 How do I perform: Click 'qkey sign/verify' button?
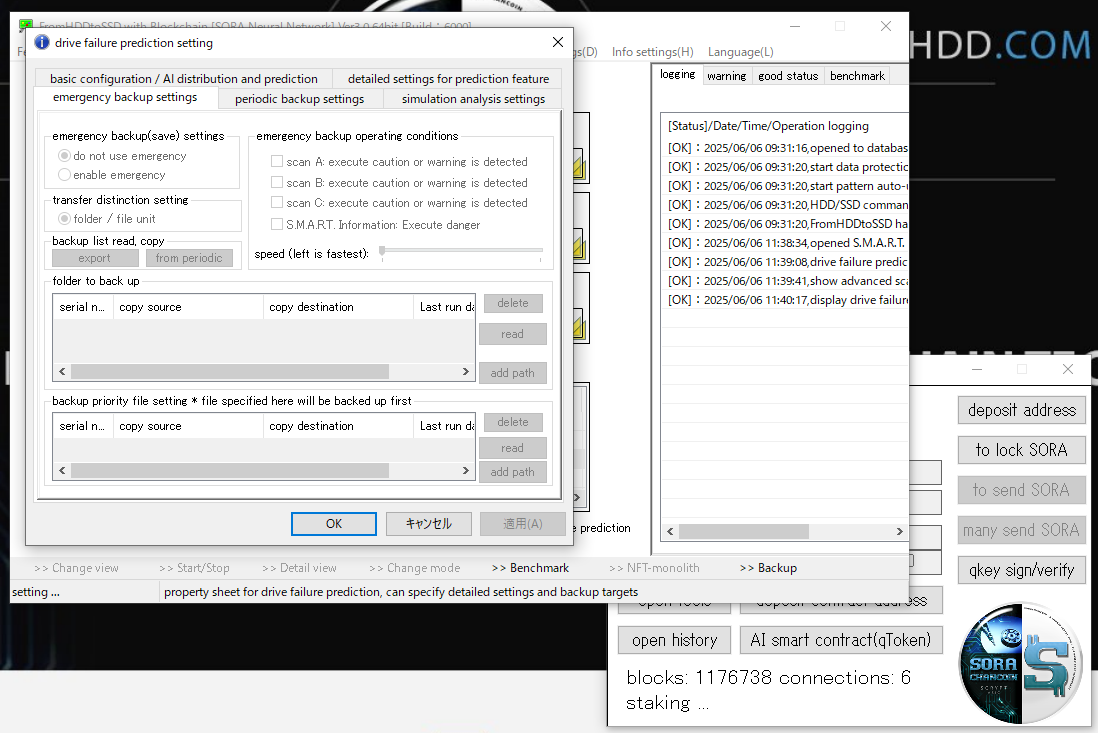[1022, 570]
